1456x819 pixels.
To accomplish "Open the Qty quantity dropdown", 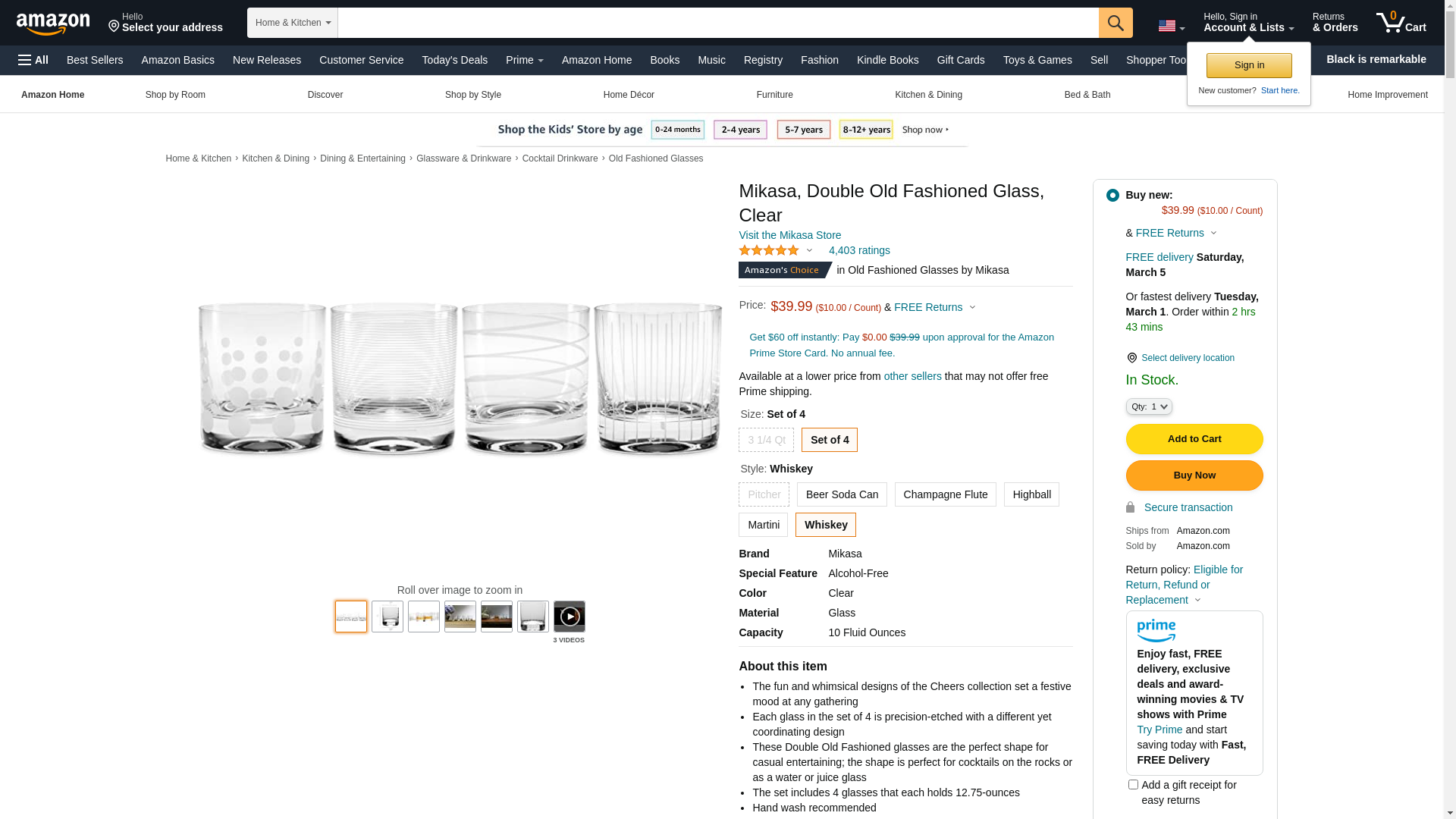I will 1149,407.
